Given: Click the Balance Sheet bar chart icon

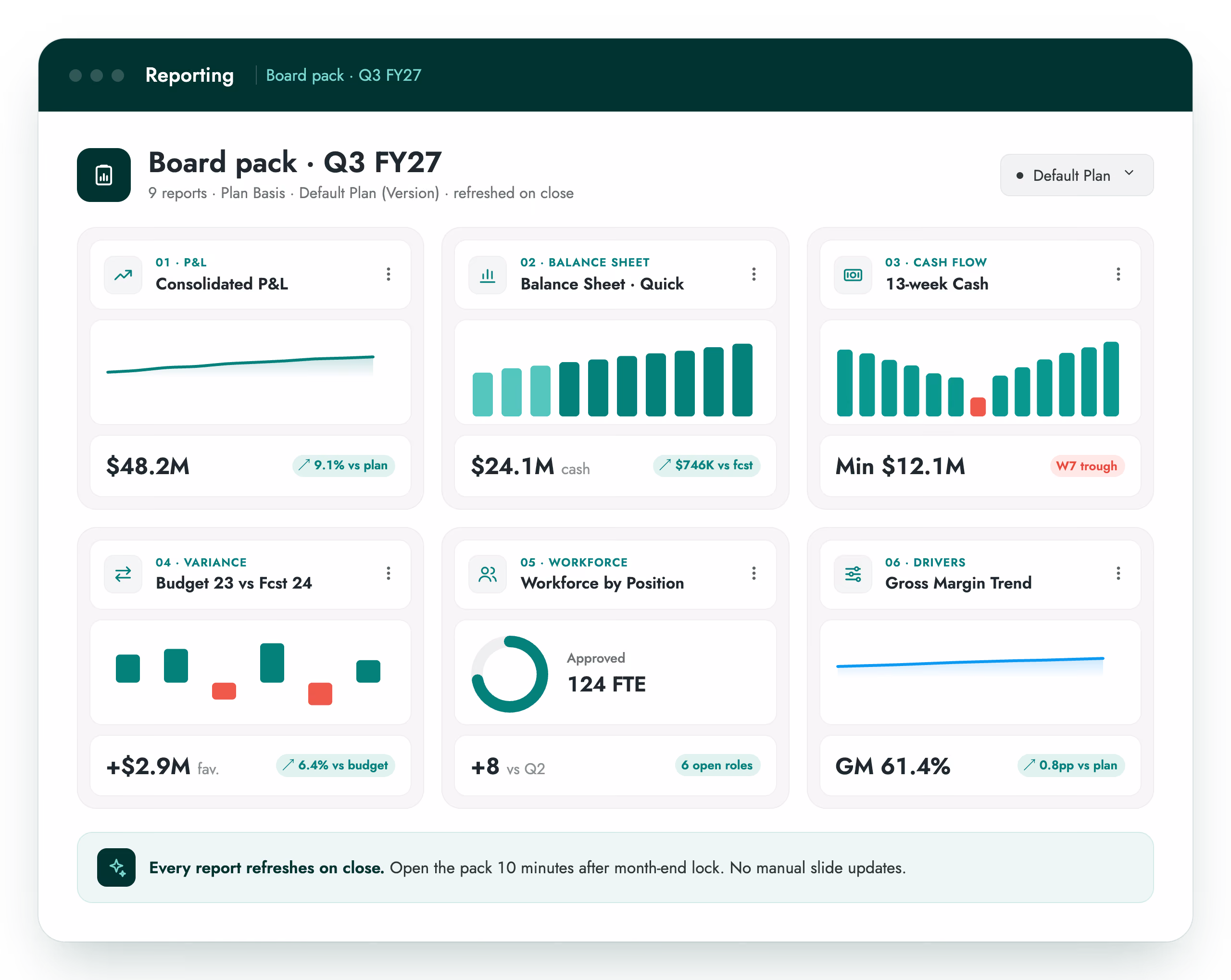Looking at the screenshot, I should tap(488, 275).
